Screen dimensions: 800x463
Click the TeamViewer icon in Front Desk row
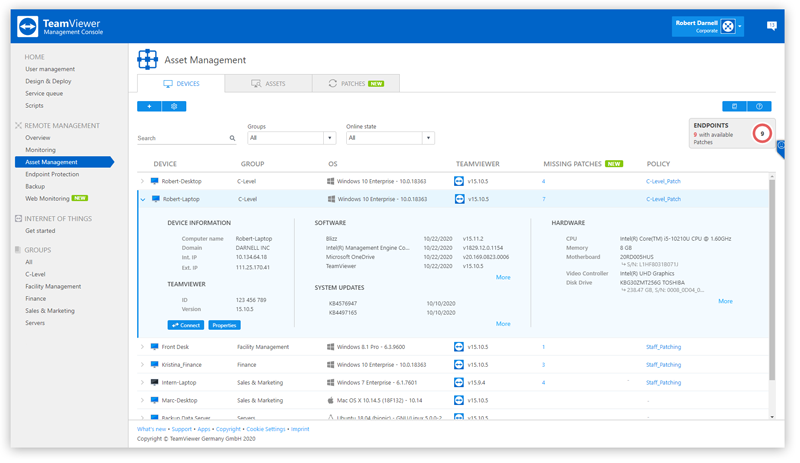click(x=459, y=347)
